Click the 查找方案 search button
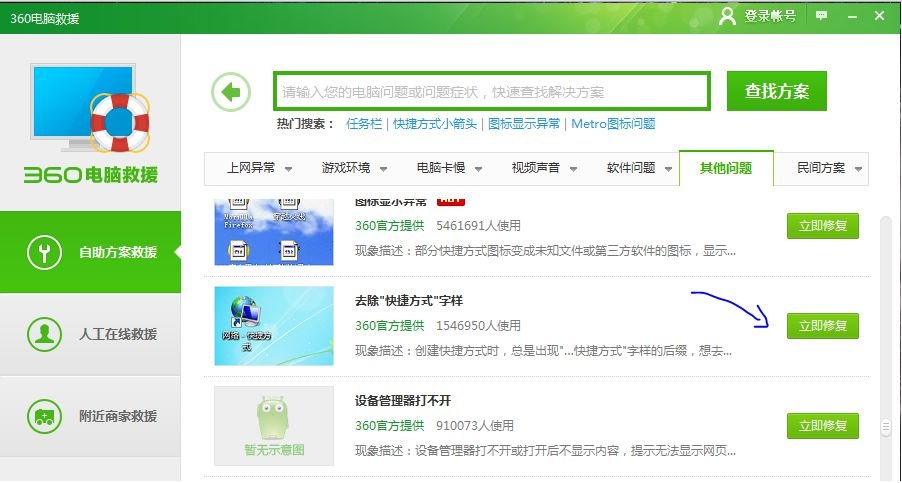Viewport: 902px width, 483px height. (x=777, y=91)
